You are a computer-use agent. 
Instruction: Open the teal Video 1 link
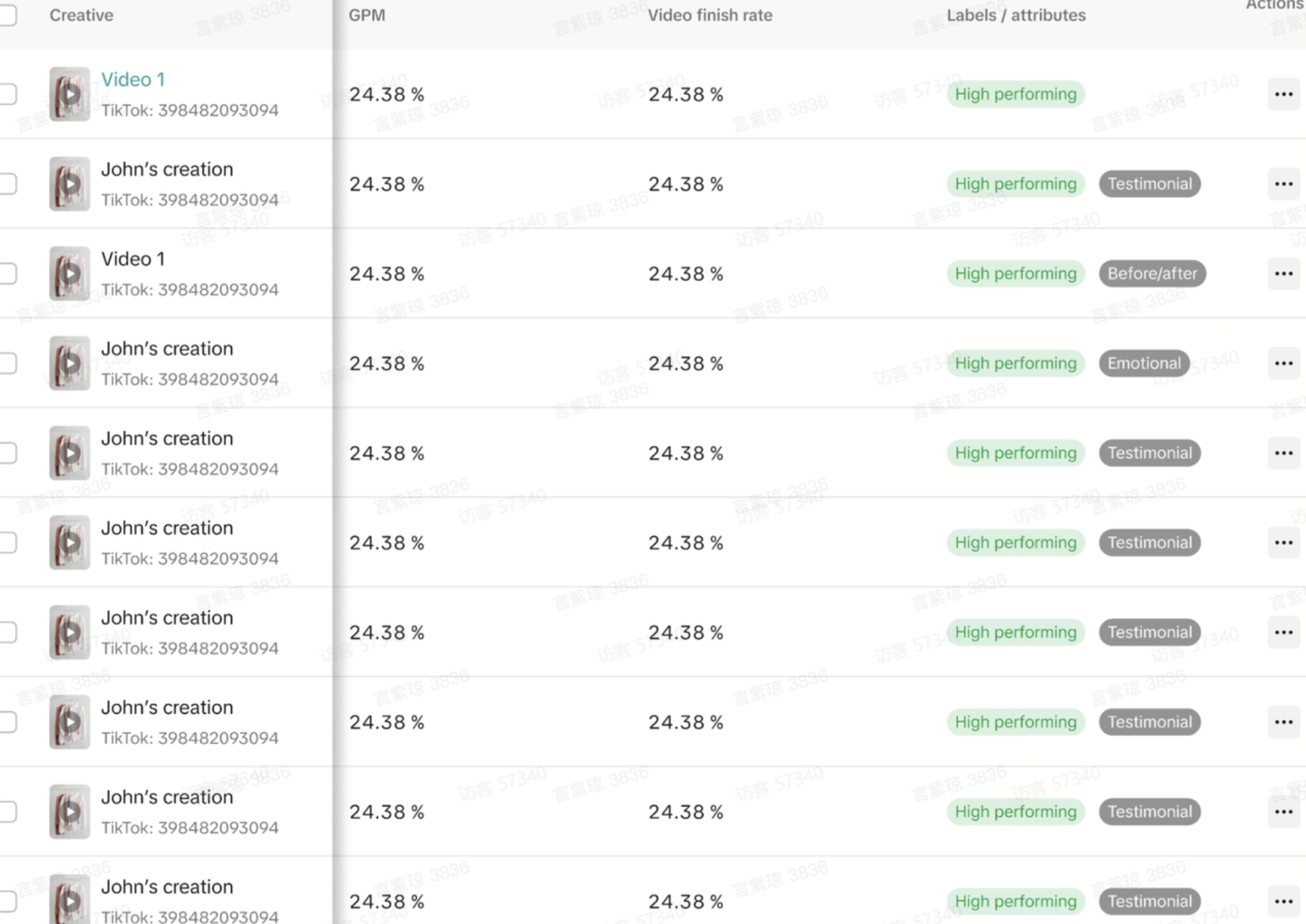[133, 79]
